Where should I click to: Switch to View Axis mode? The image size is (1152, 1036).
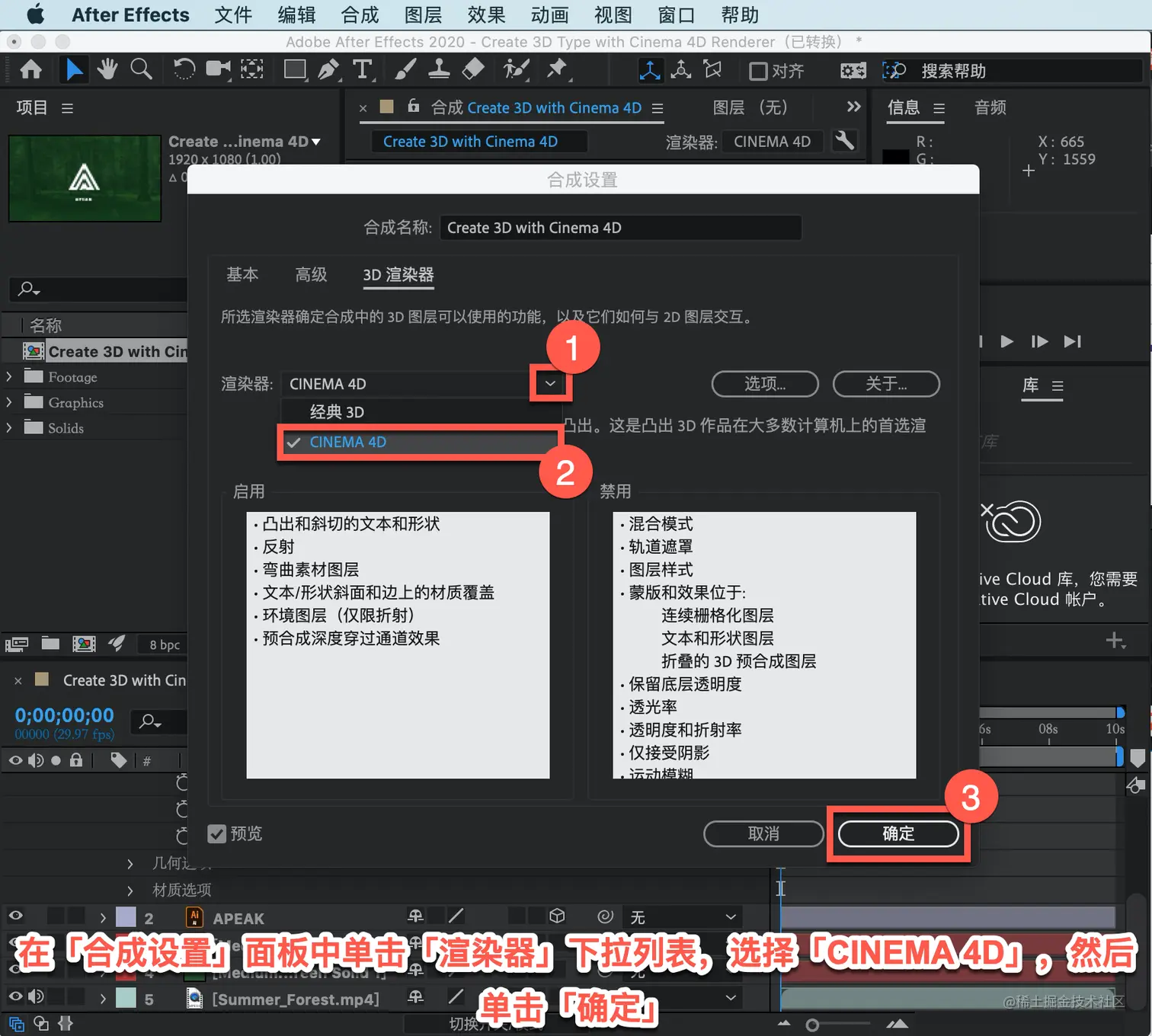712,70
